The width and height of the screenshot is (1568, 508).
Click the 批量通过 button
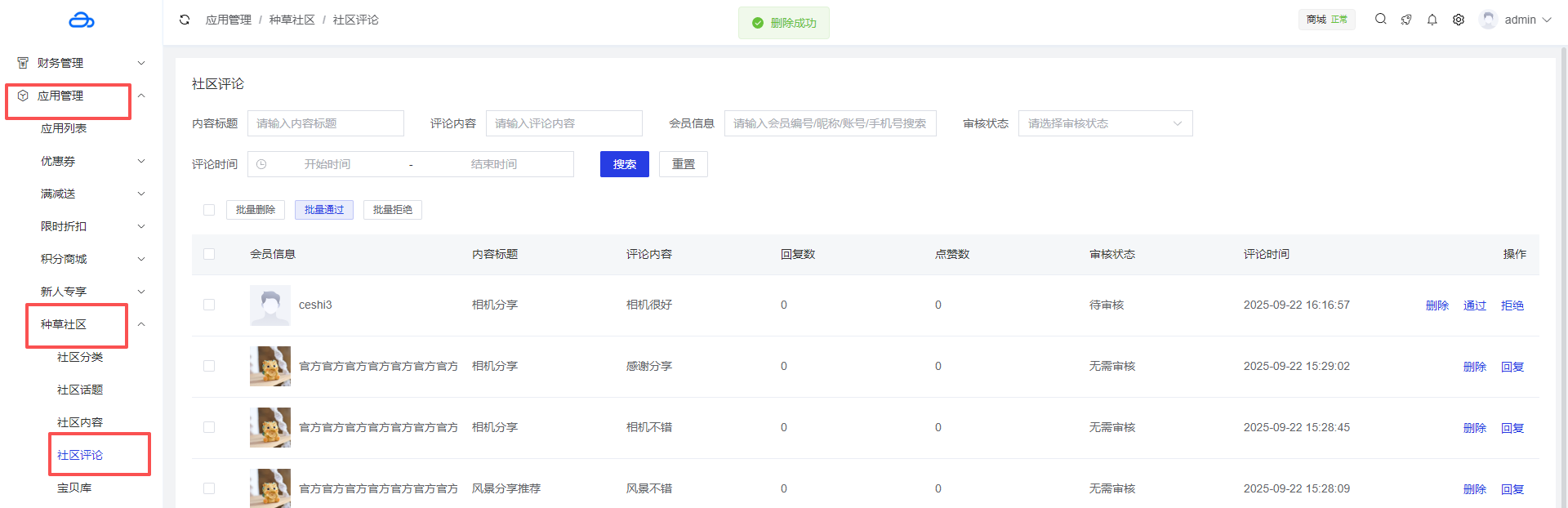pyautogui.click(x=324, y=210)
